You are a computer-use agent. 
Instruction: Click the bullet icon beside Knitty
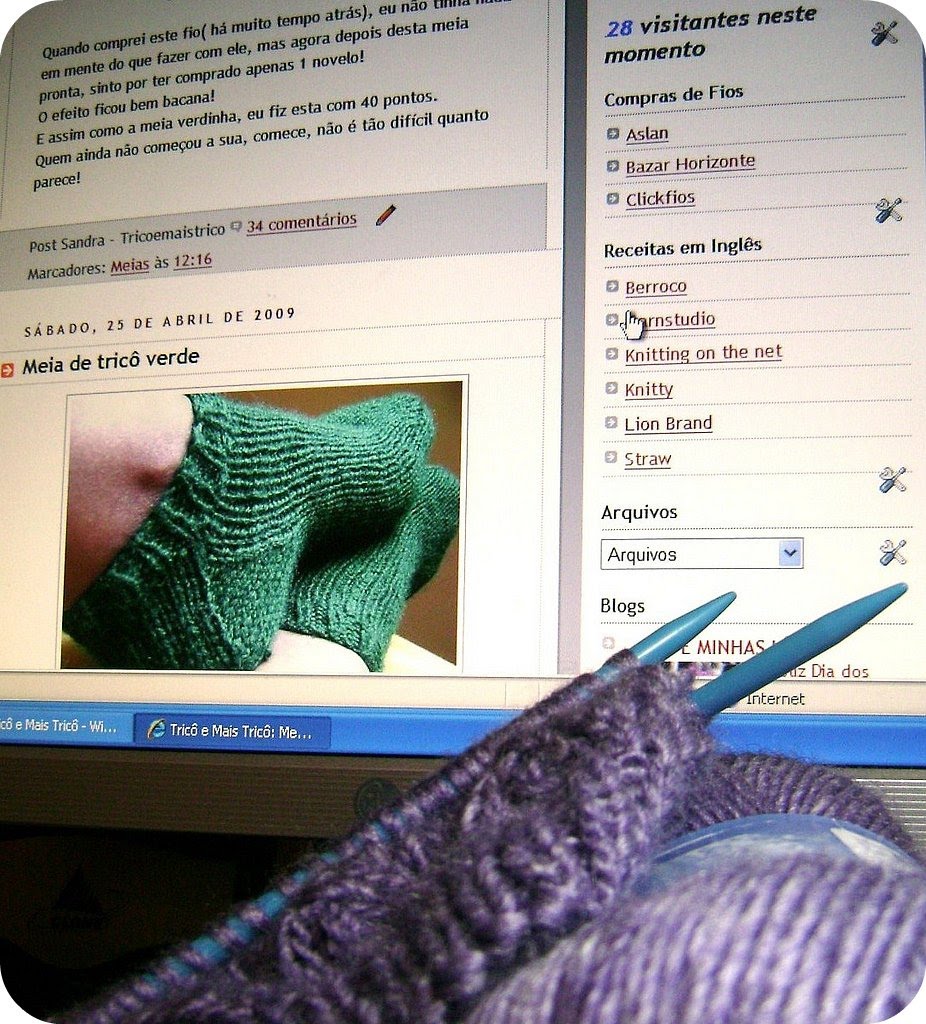611,388
